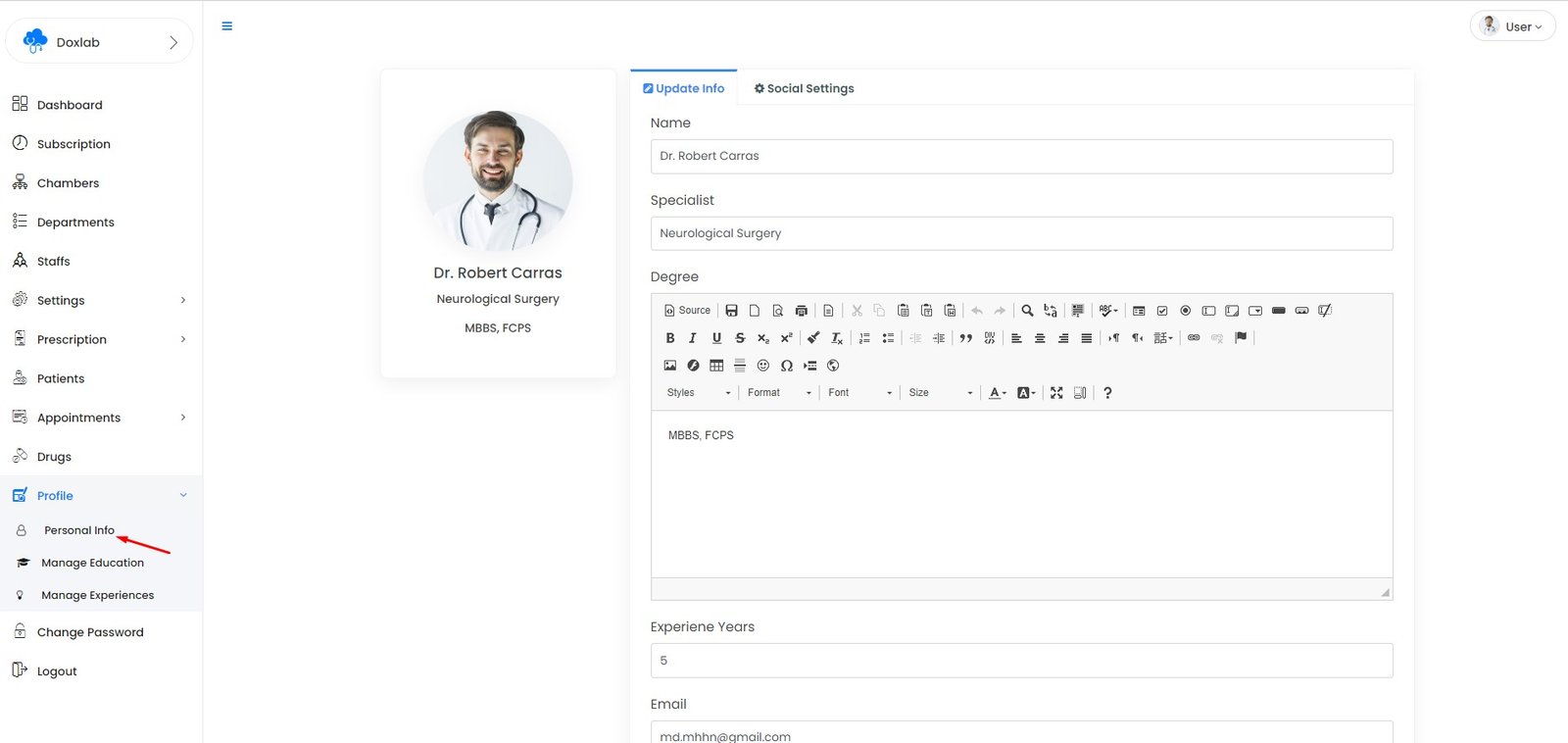This screenshot has height=743, width=1568.
Task: Insert special character (Omega) symbol
Action: pyautogui.click(x=786, y=366)
